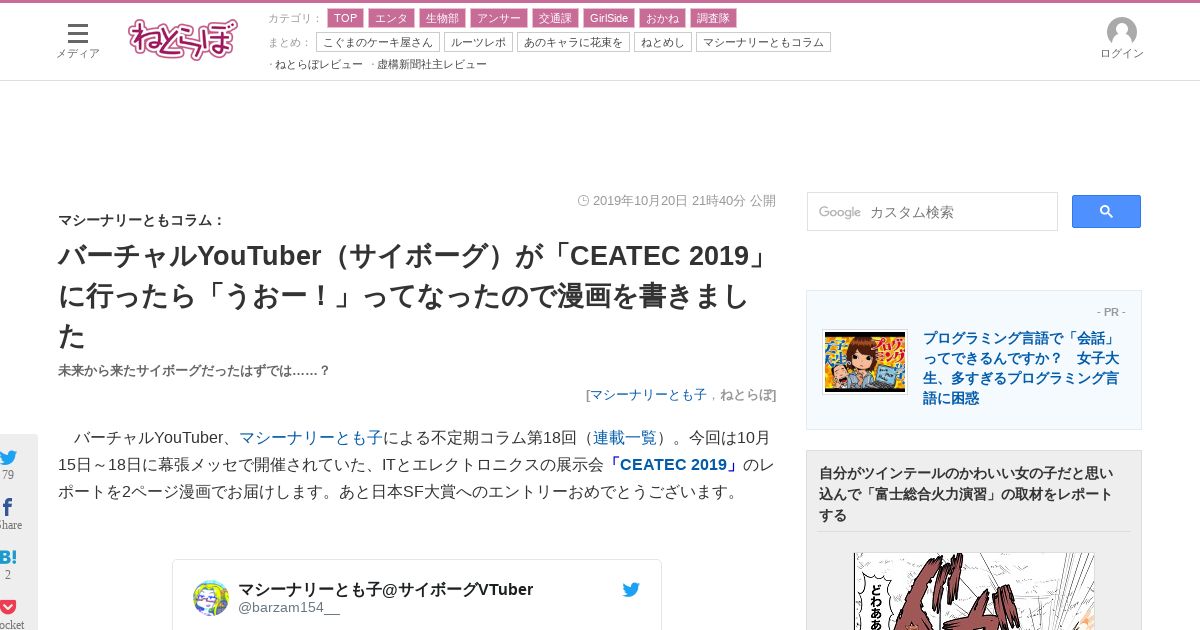Image resolution: width=1200 pixels, height=630 pixels.
Task: Select the おかね category tab
Action: tap(662, 18)
